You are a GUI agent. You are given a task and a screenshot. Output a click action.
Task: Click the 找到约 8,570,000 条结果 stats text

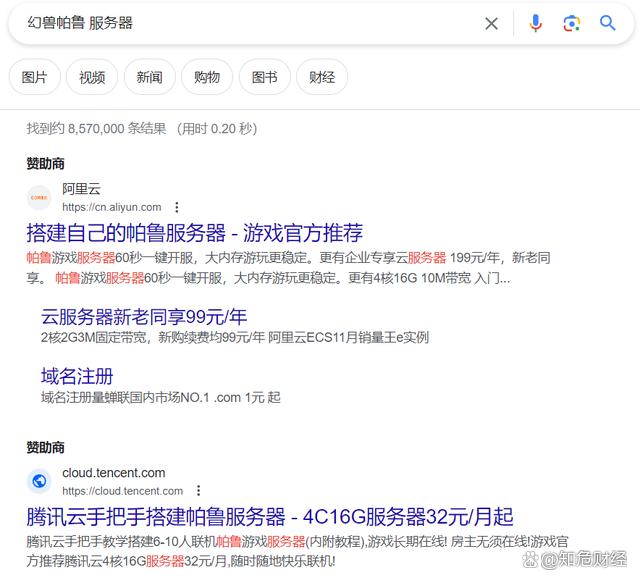click(x=96, y=129)
